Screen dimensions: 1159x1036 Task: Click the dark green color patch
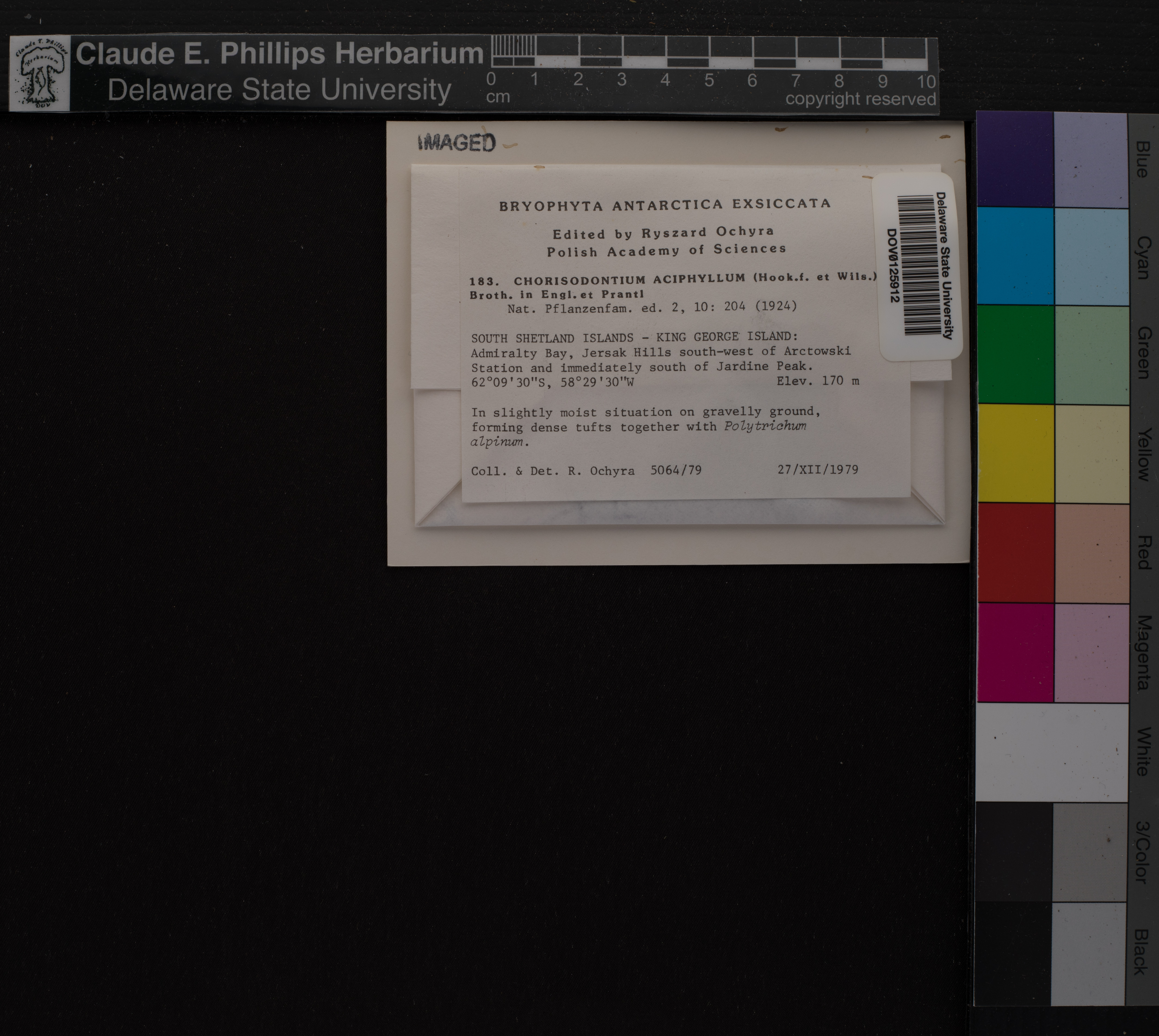(x=1016, y=354)
